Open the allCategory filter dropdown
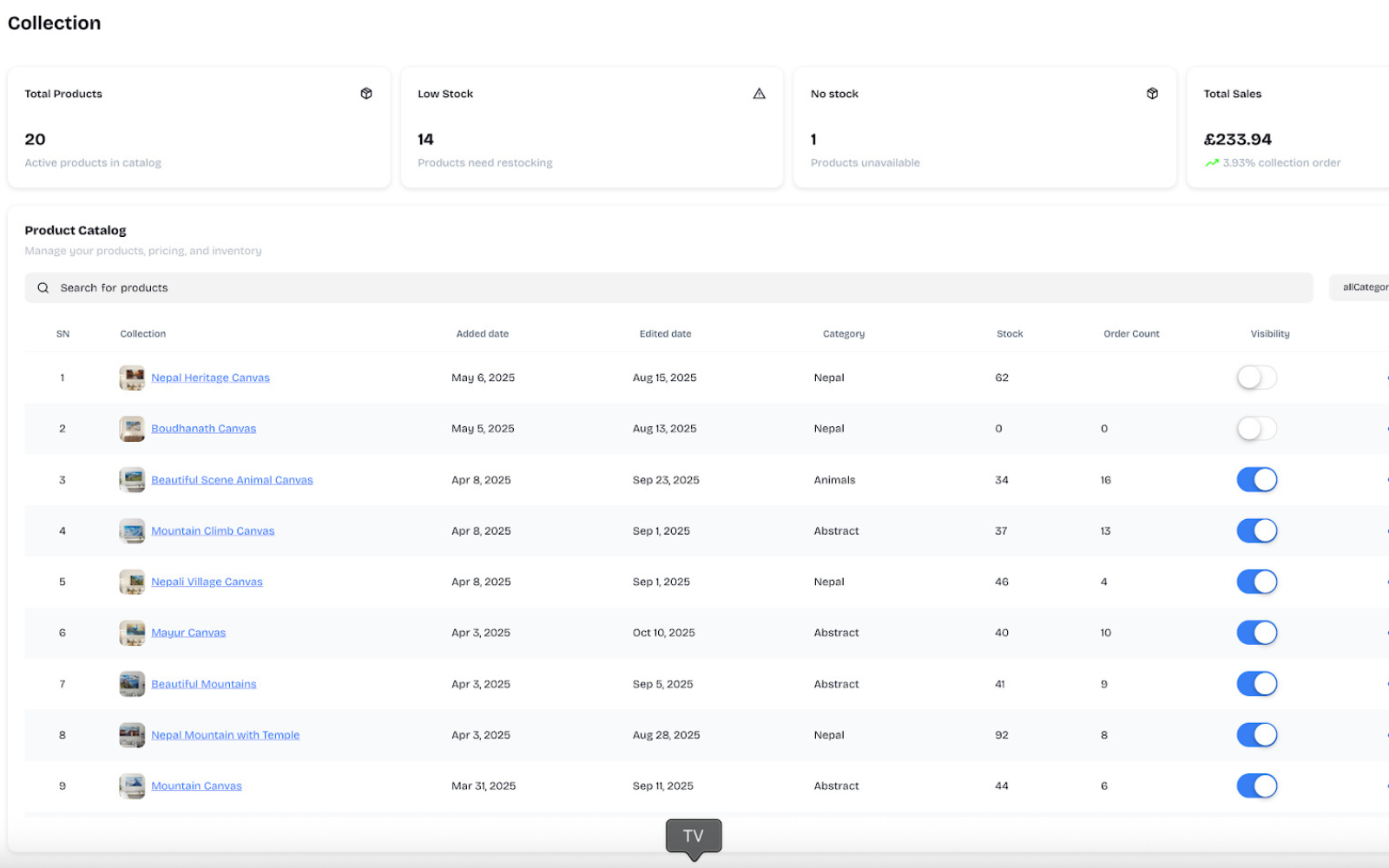The width and height of the screenshot is (1389, 868). click(1363, 288)
